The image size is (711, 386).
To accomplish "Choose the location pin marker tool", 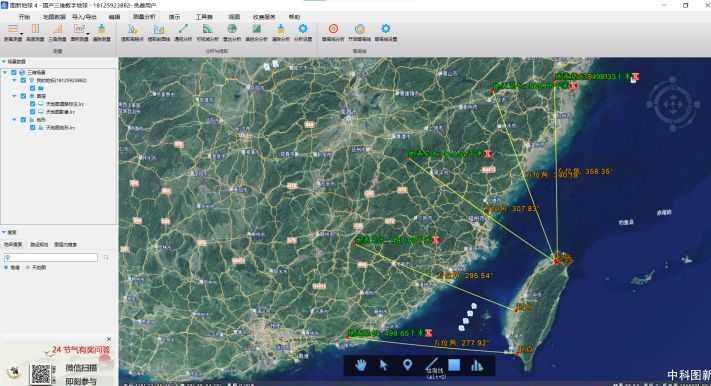I will tap(407, 365).
